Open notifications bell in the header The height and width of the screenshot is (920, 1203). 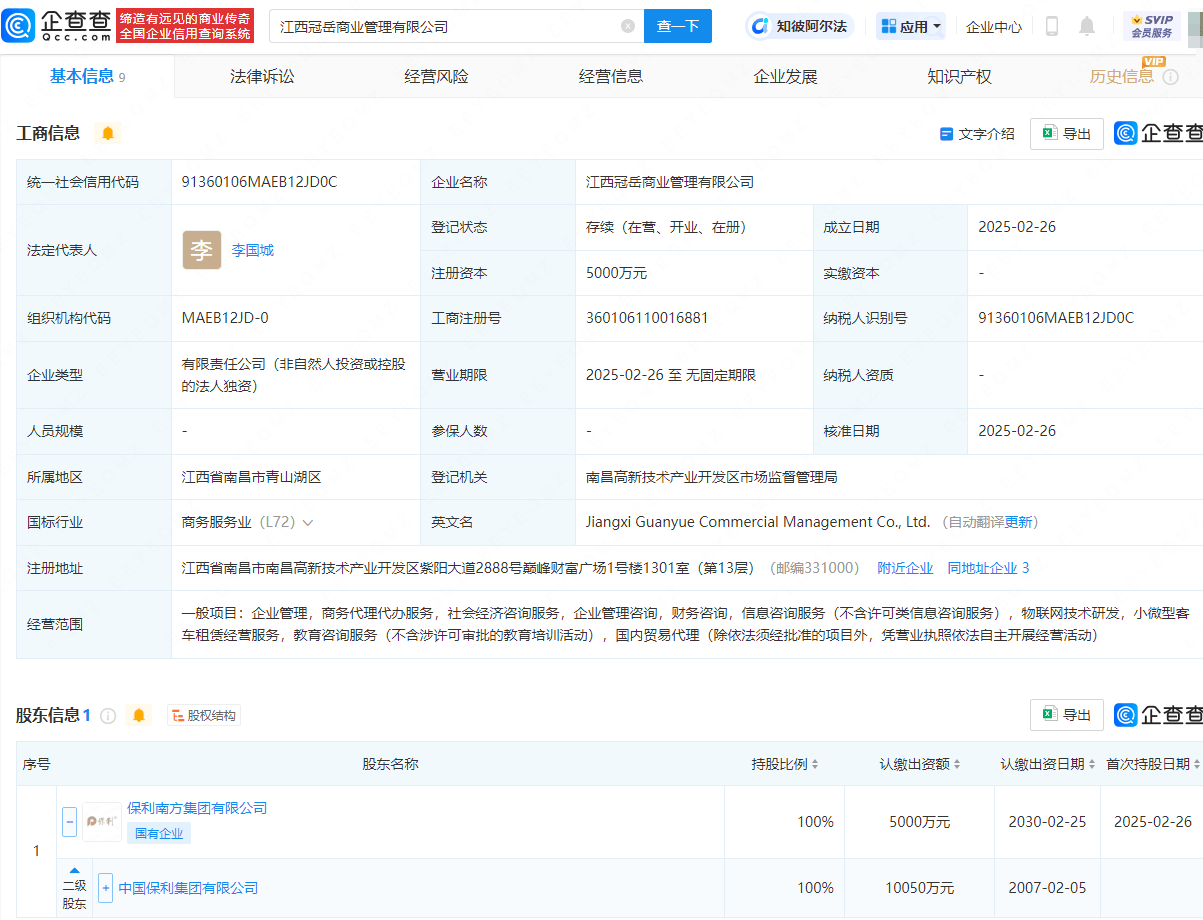tap(1087, 26)
